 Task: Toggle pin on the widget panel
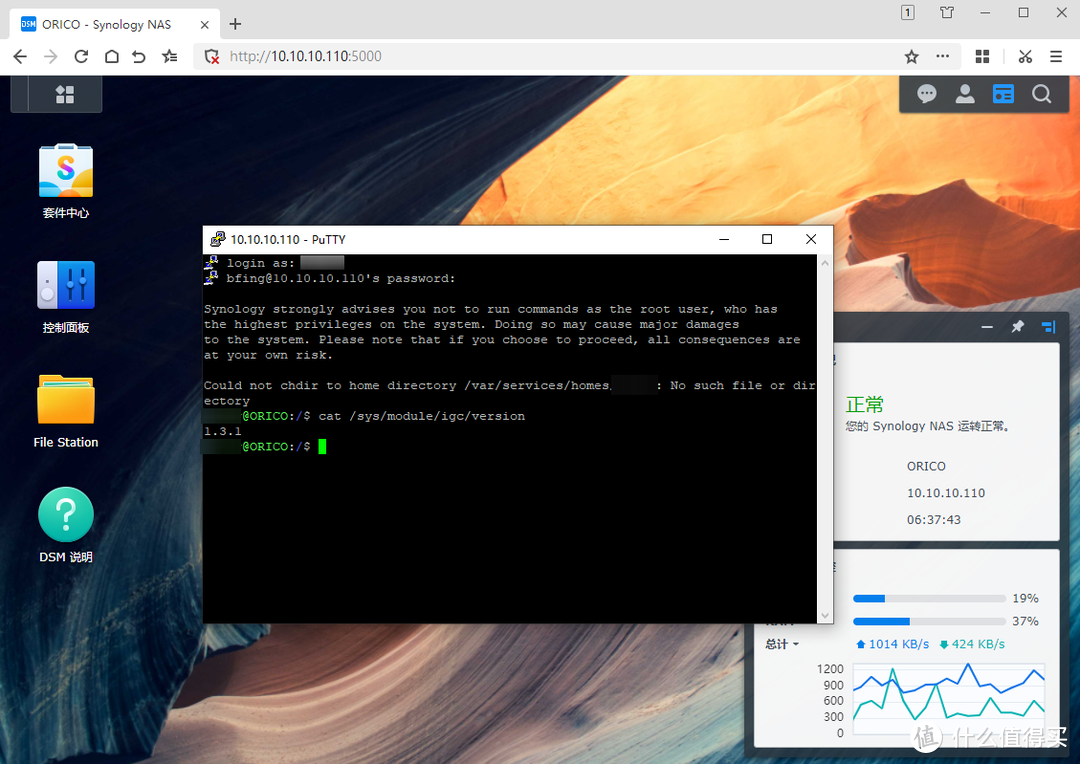[x=1018, y=327]
